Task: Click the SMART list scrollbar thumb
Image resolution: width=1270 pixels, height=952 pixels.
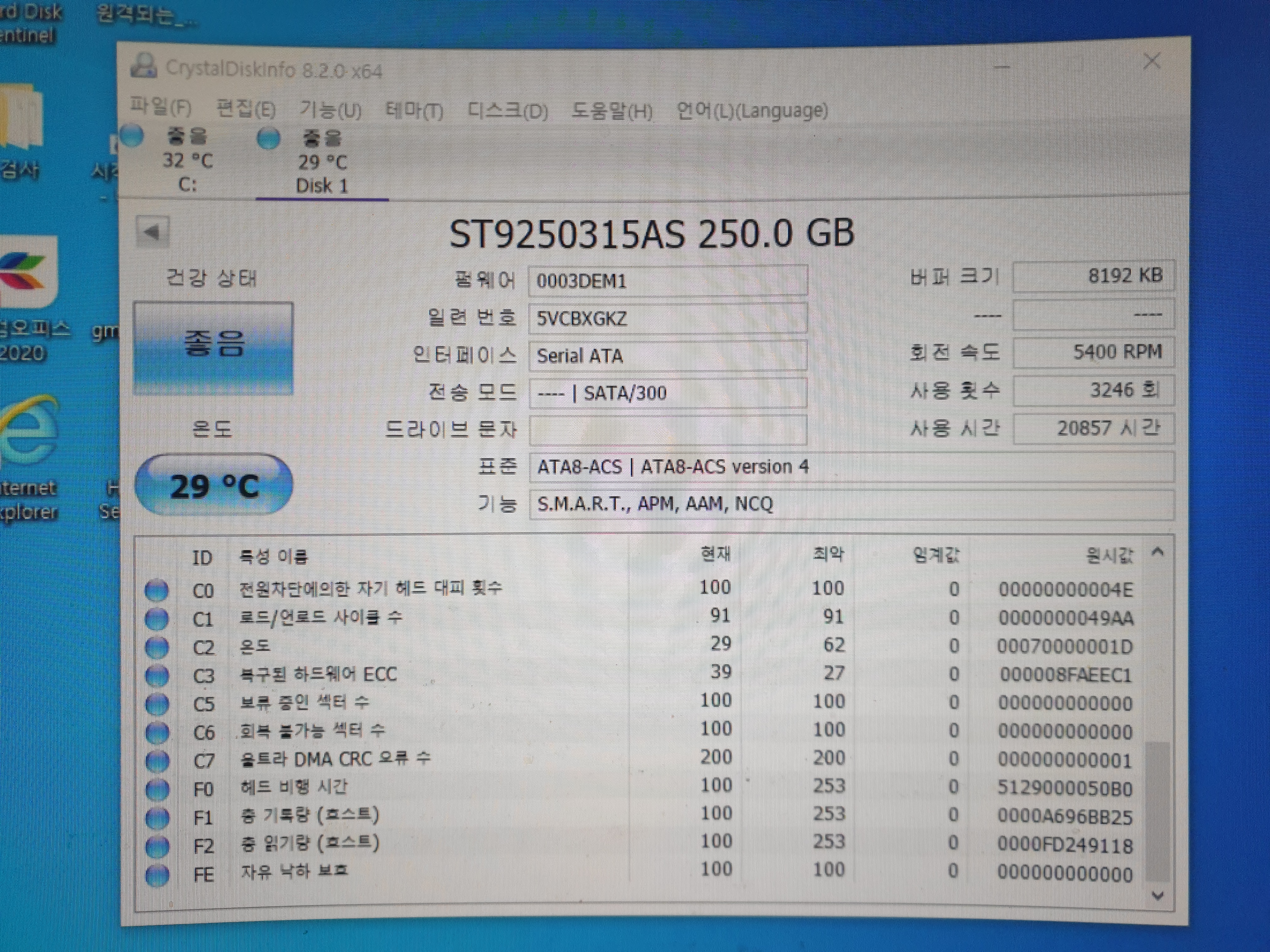Action: coord(1158,811)
